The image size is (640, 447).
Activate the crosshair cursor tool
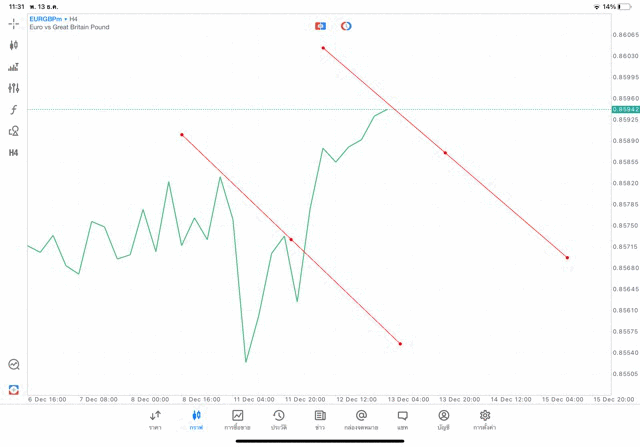coord(13,23)
